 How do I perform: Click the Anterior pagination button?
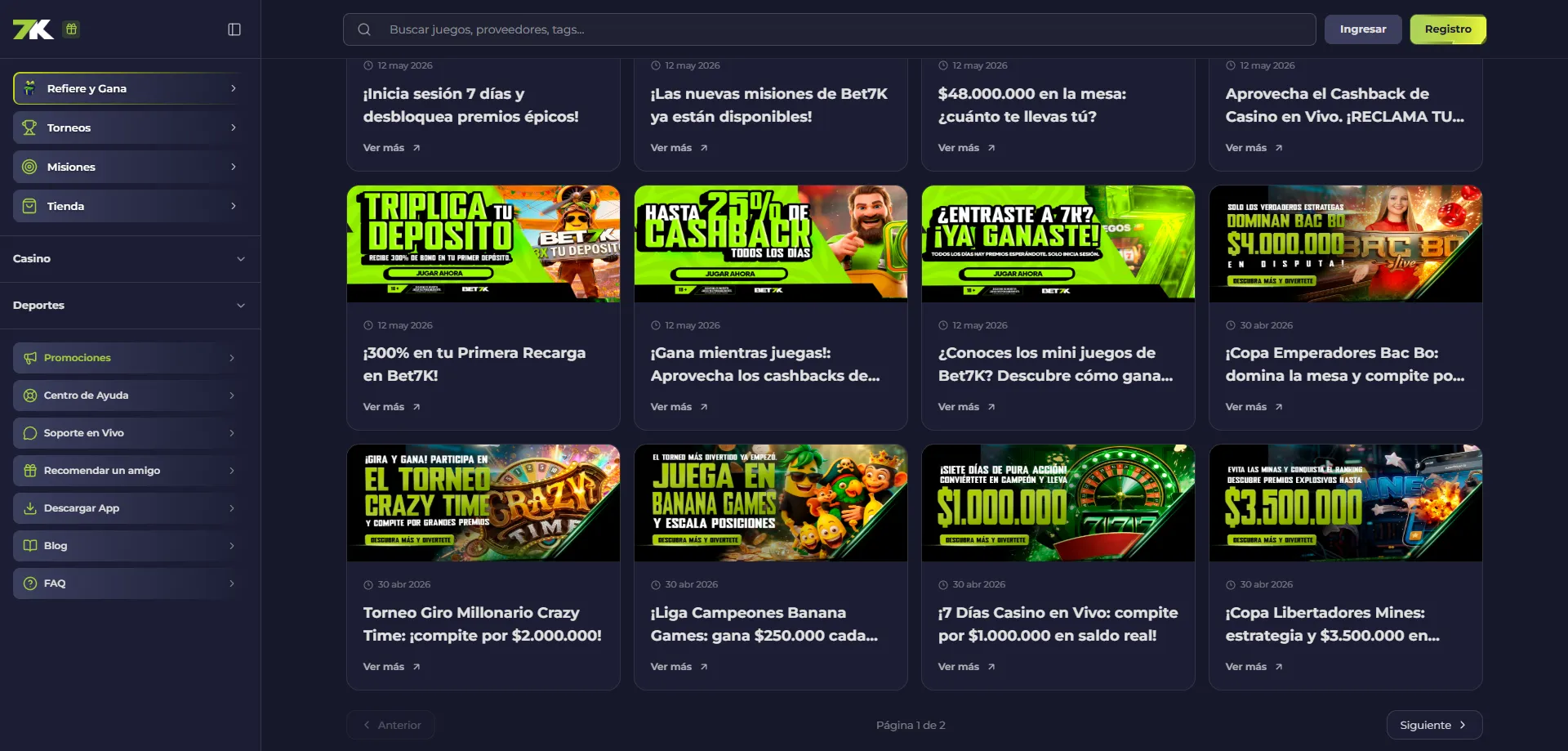390,725
